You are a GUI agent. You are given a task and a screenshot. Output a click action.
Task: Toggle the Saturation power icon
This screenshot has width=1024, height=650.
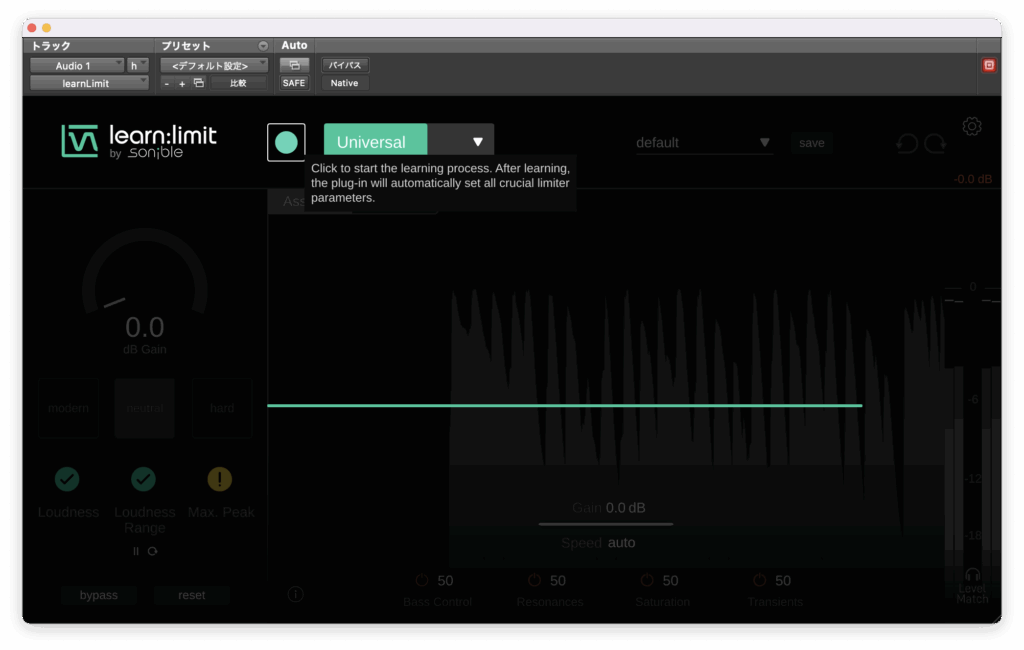[647, 580]
